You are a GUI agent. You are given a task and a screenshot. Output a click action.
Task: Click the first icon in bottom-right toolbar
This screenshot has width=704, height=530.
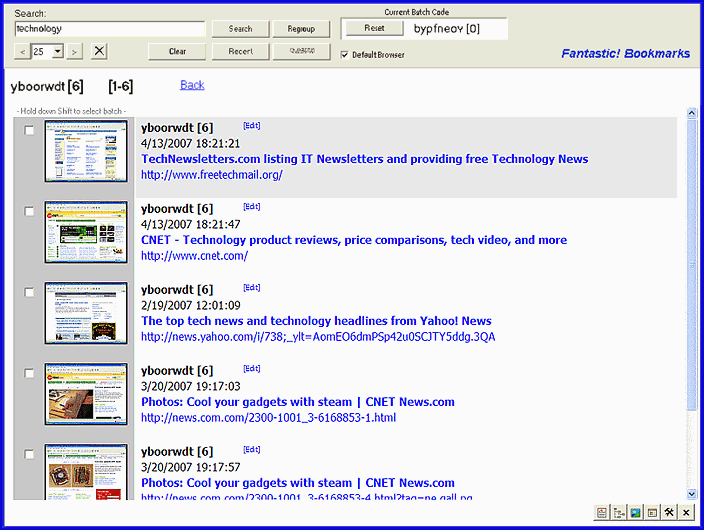click(601, 513)
